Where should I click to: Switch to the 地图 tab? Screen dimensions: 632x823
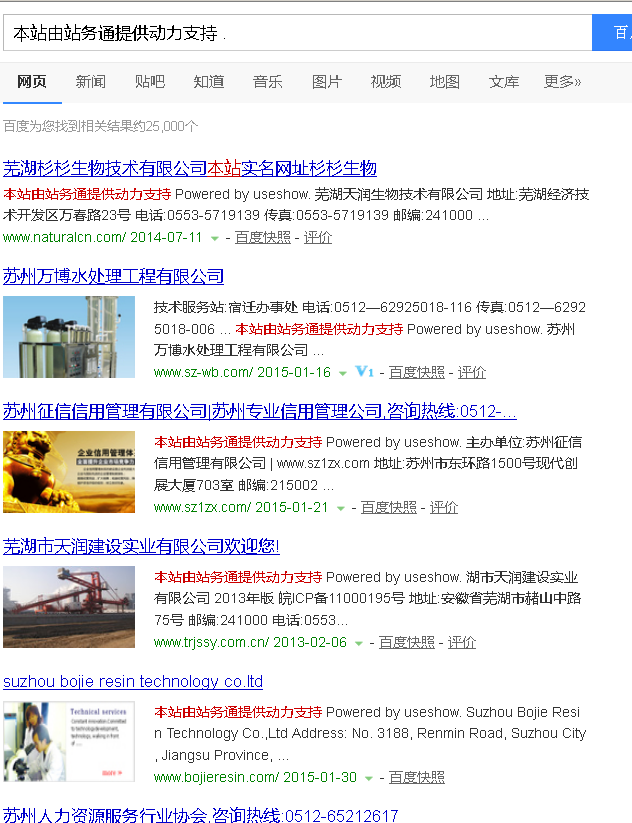click(445, 82)
